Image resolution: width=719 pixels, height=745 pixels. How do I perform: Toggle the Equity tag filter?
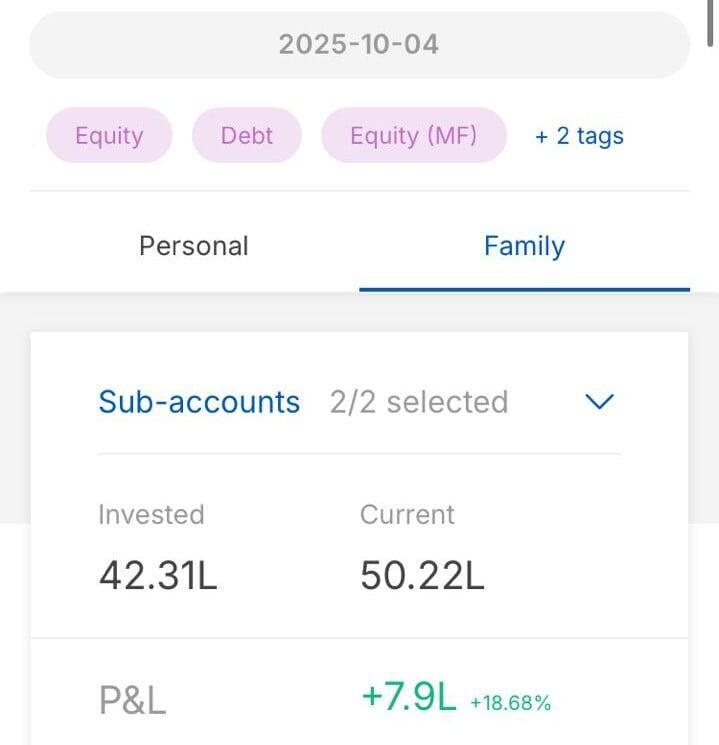click(109, 136)
